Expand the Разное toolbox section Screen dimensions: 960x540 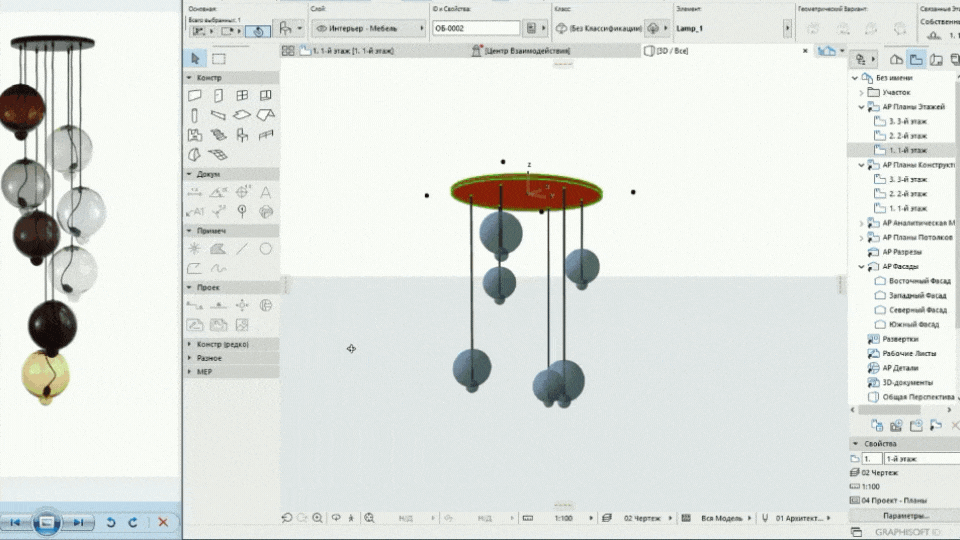click(x=189, y=357)
